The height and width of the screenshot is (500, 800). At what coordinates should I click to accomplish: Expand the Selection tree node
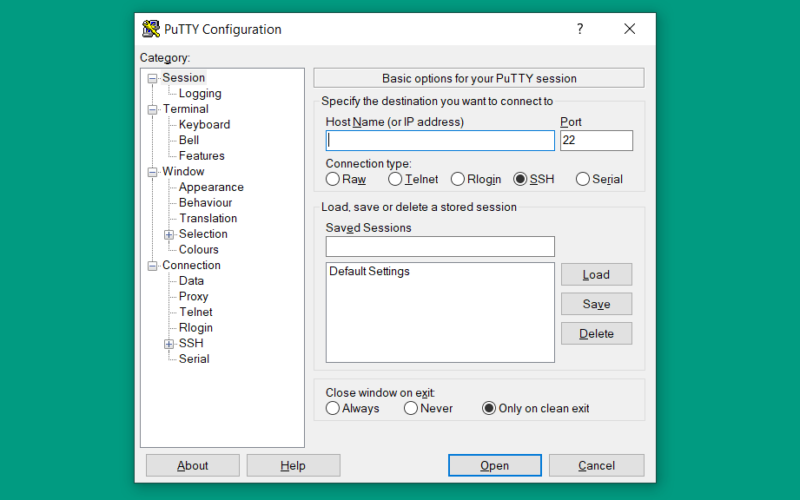[169, 235]
